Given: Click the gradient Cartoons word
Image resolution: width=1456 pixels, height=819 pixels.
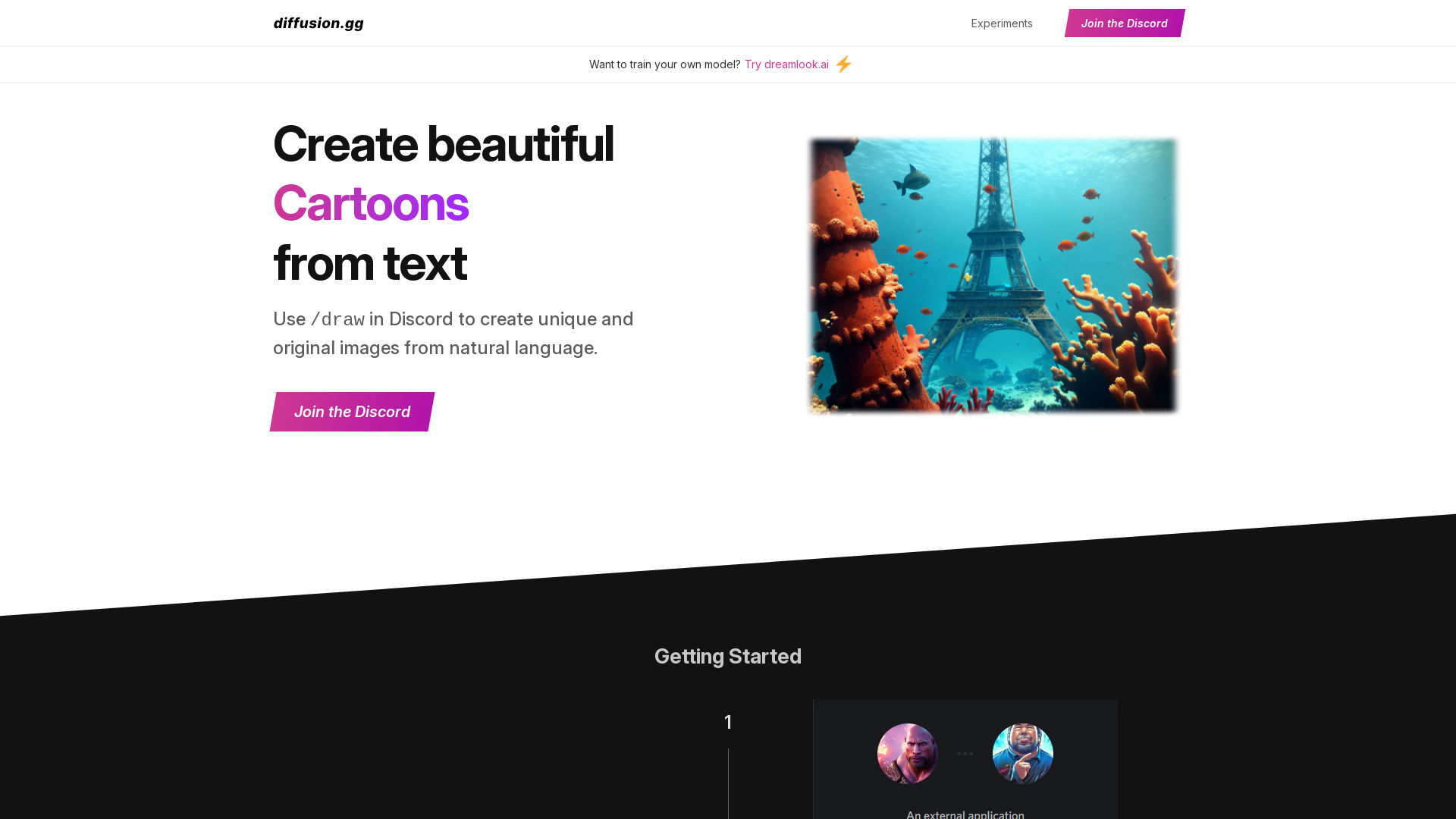Looking at the screenshot, I should [x=370, y=203].
